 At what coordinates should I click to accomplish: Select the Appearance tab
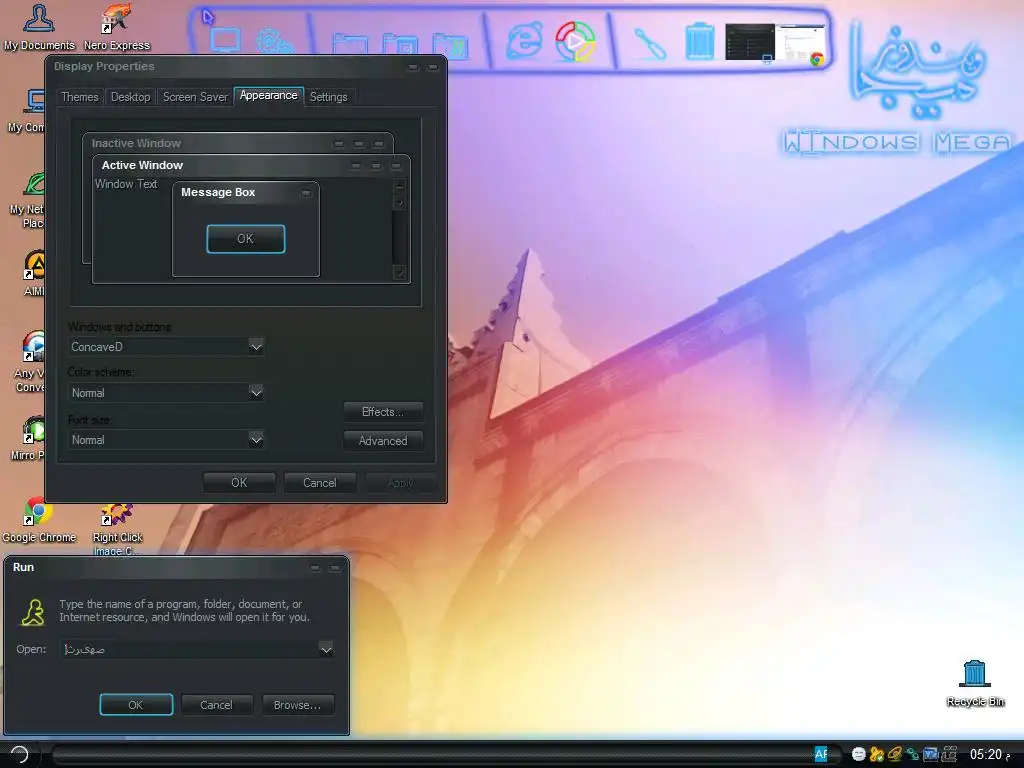(x=268, y=95)
